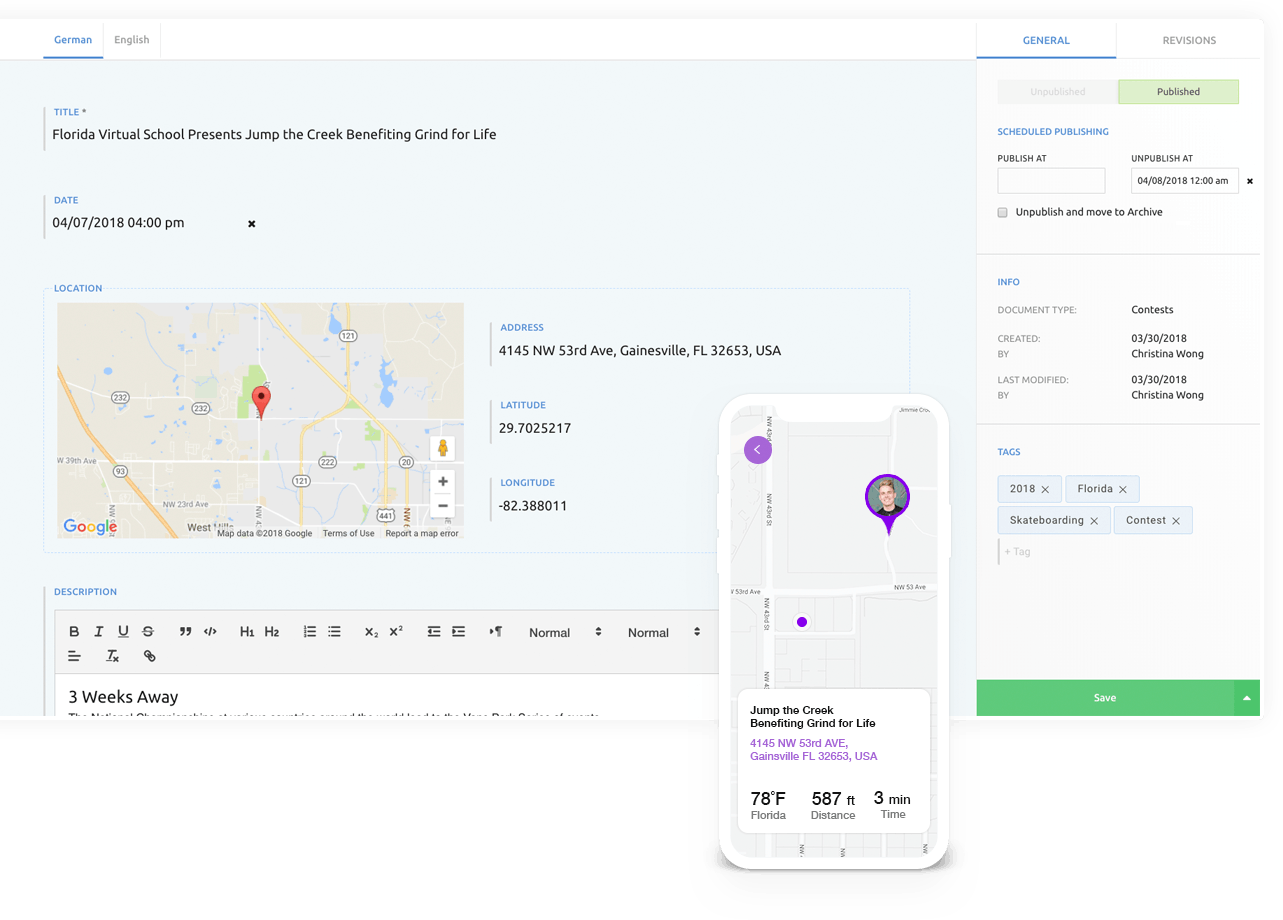Click the Publish At input field
1283x920 pixels.
click(1051, 181)
